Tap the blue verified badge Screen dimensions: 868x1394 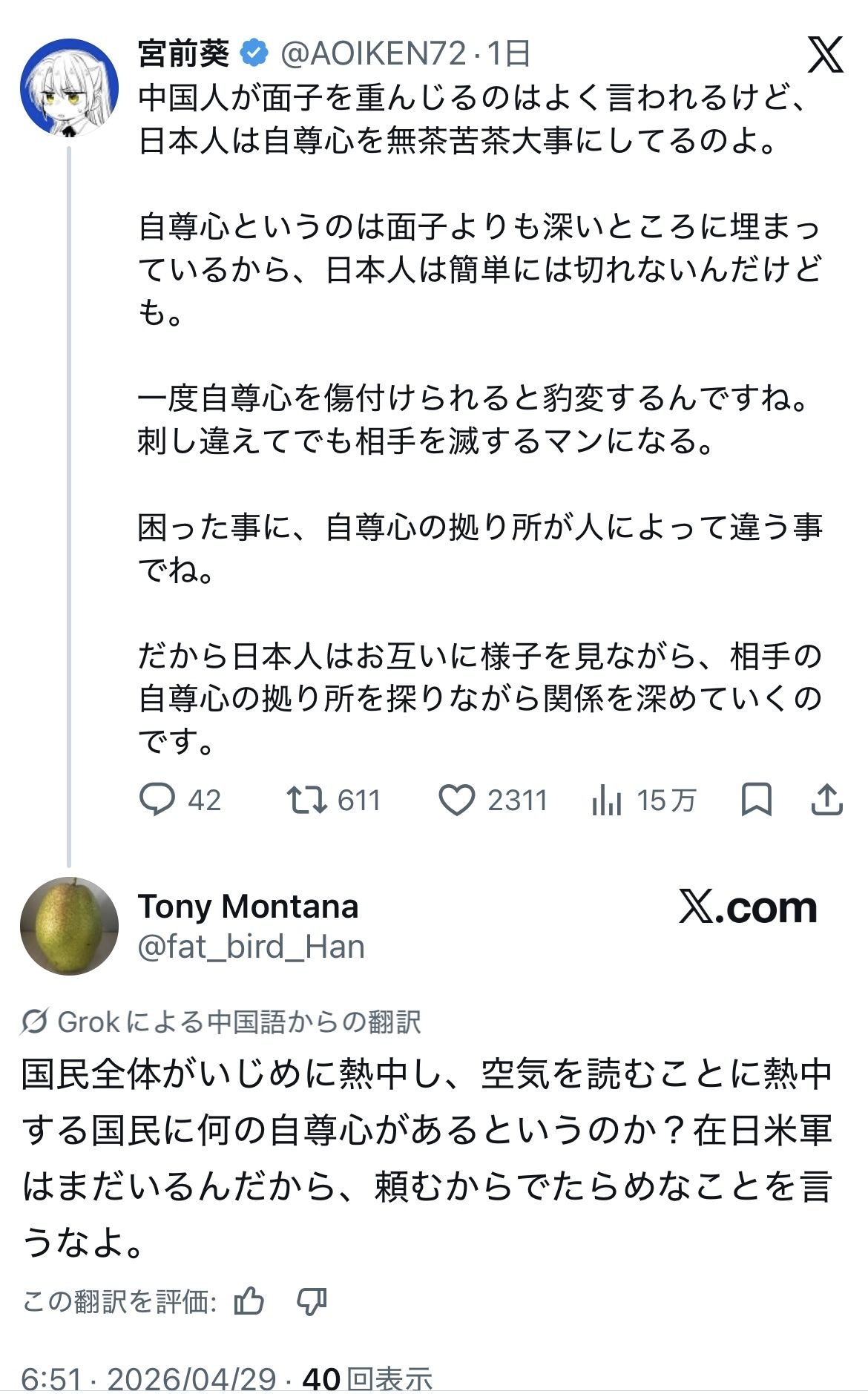point(254,53)
